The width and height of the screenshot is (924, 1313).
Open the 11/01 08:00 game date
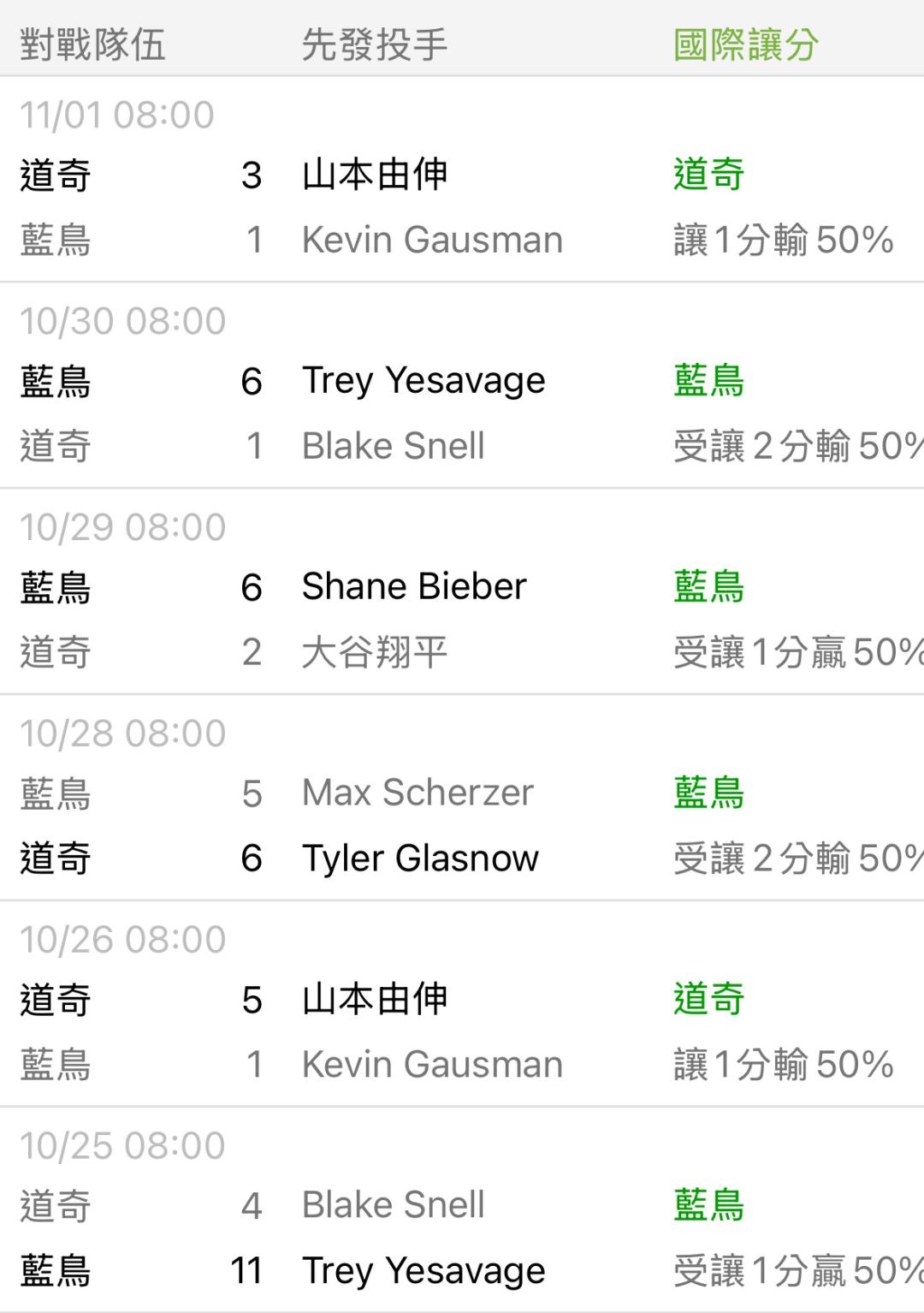(116, 115)
